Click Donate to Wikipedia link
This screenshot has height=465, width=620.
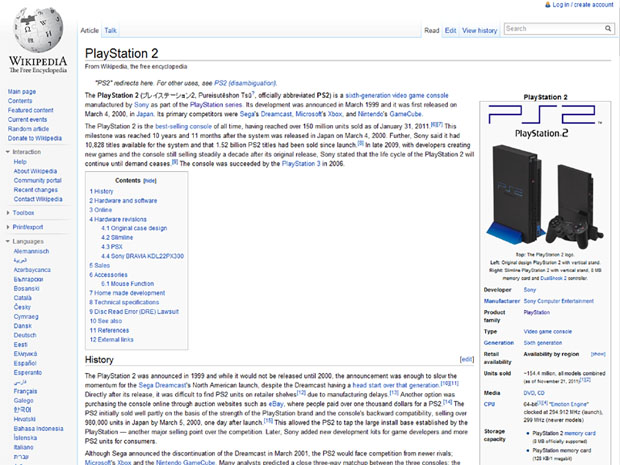tap(35, 138)
